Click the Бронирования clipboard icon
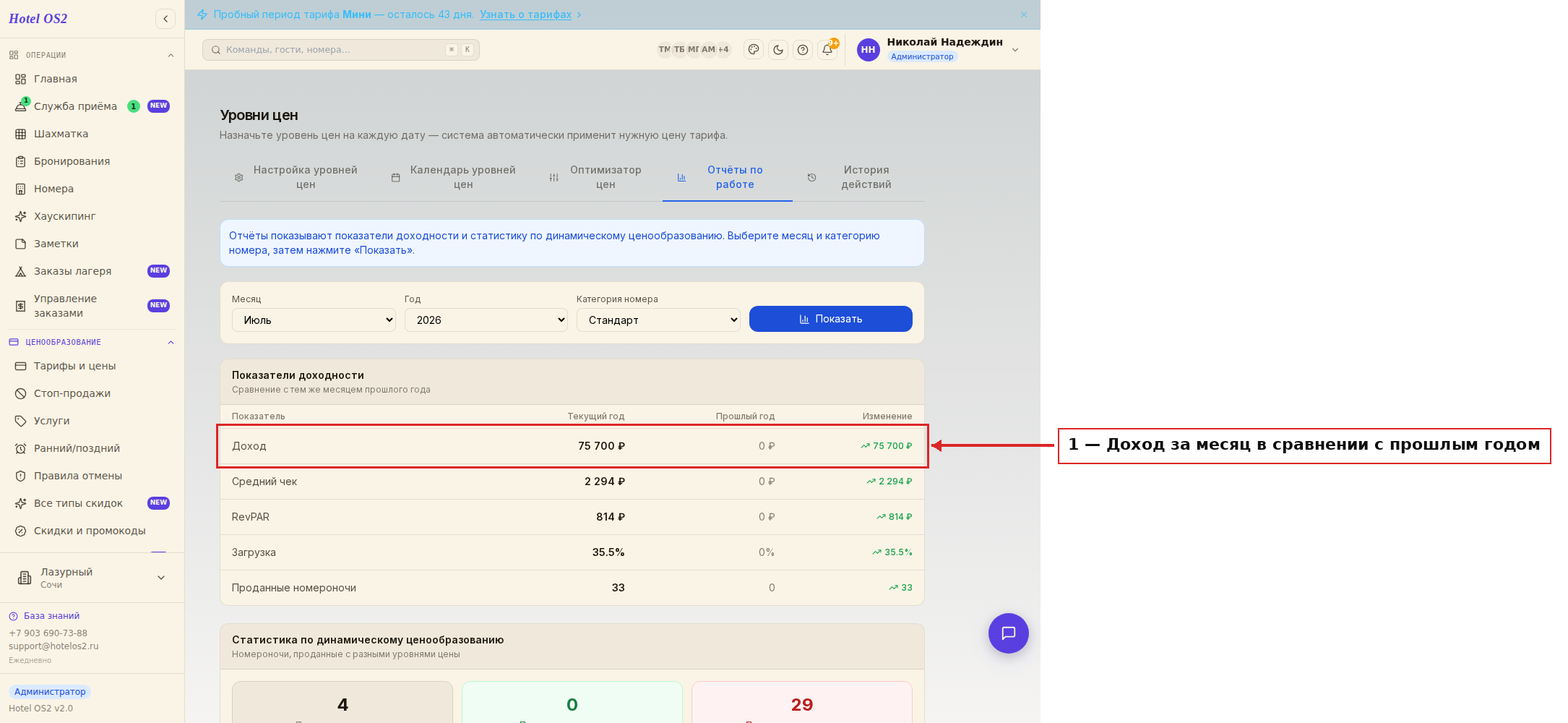Image resolution: width=1568 pixels, height=723 pixels. click(21, 161)
